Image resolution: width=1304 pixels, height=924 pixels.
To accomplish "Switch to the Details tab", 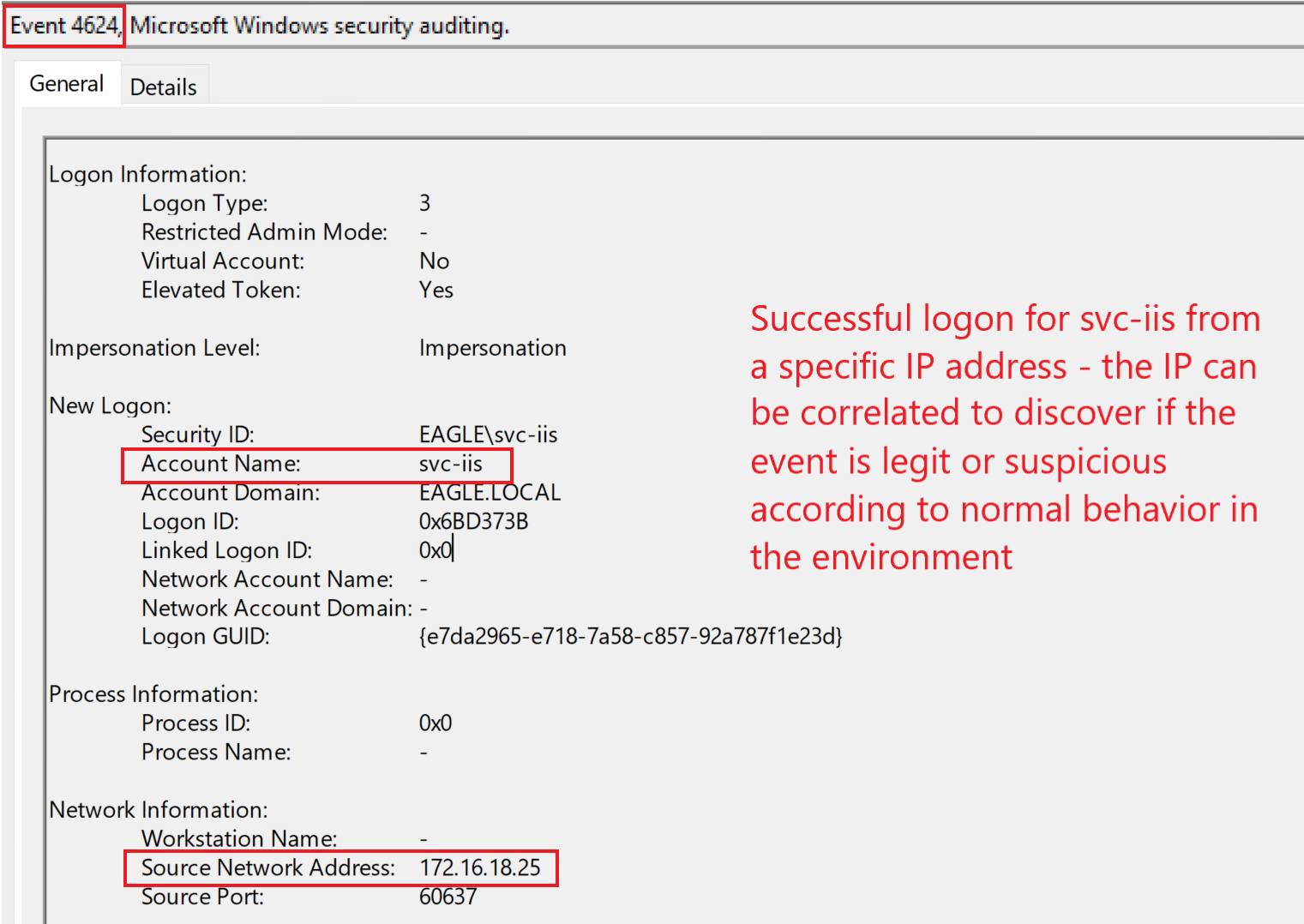I will point(163,87).
